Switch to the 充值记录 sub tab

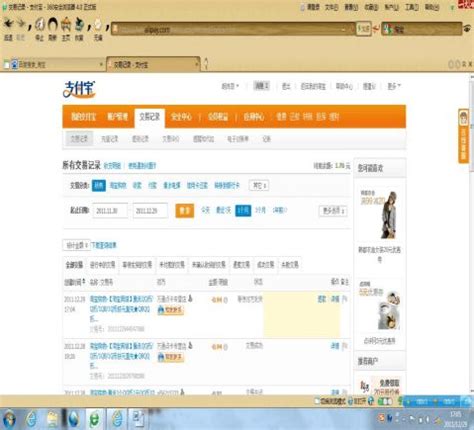click(109, 139)
